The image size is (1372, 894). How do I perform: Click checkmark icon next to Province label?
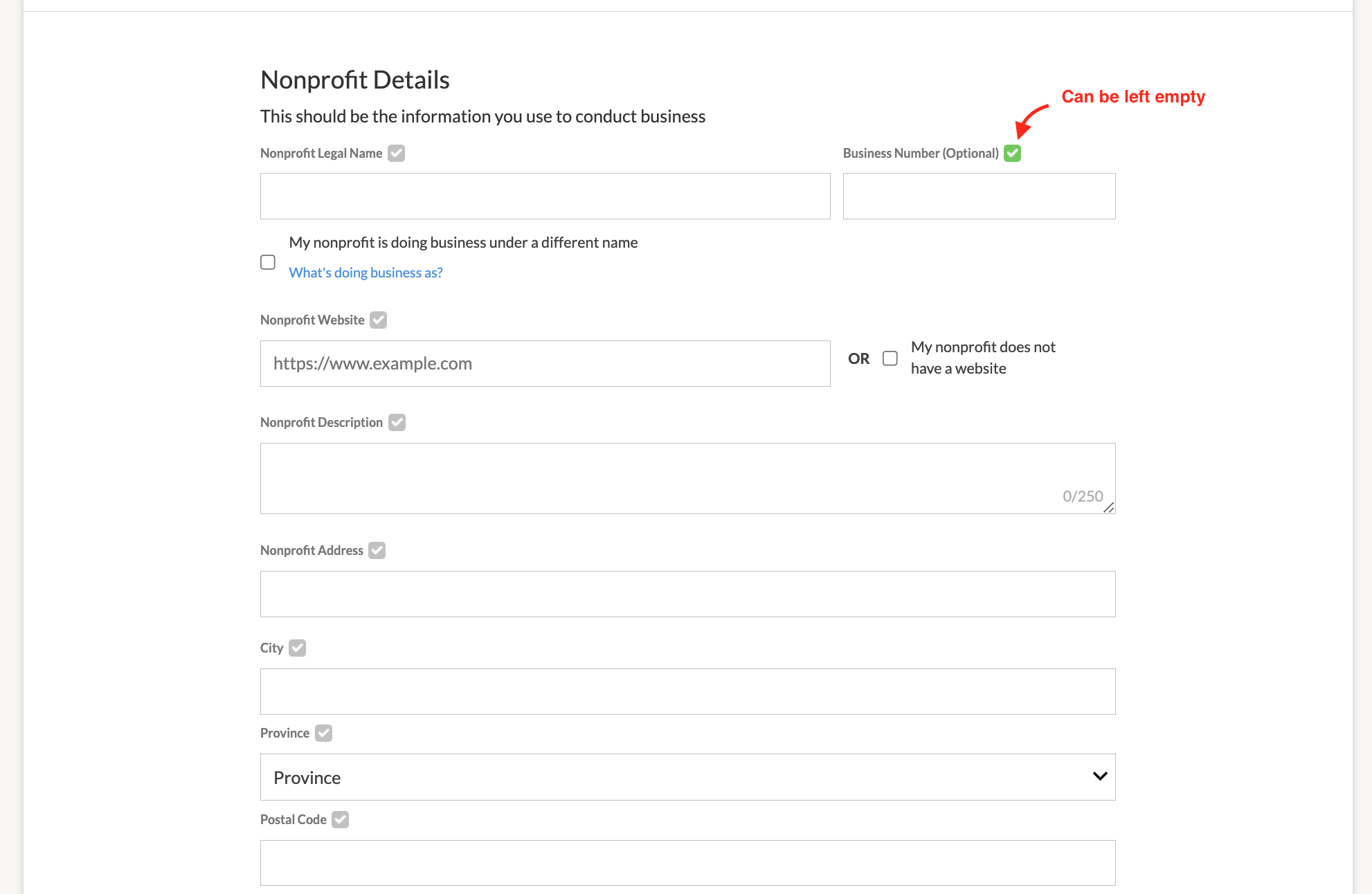[323, 733]
